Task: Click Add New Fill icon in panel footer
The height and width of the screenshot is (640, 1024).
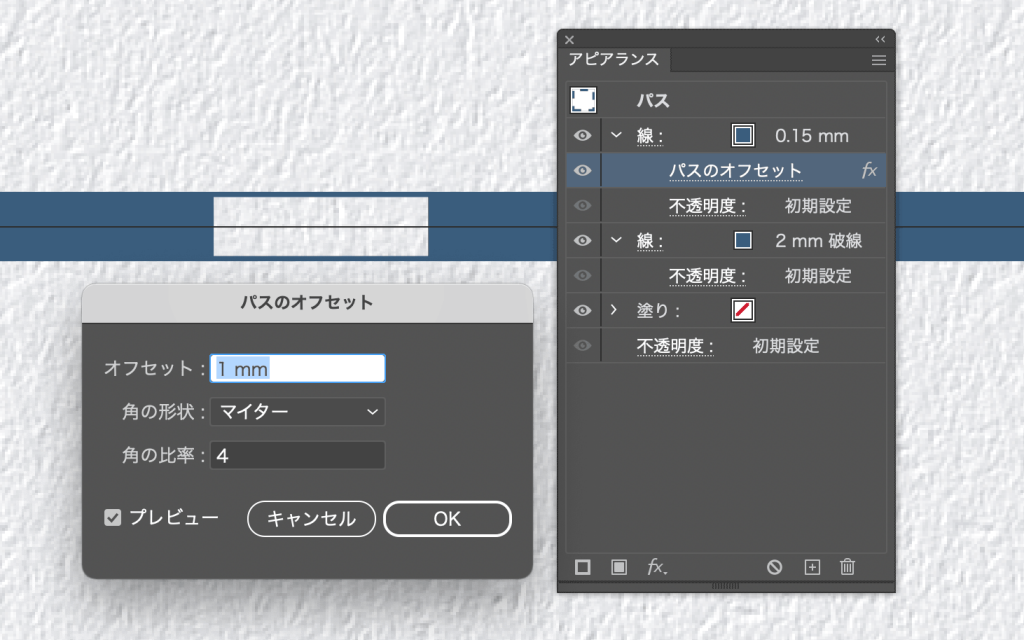Action: [x=619, y=567]
